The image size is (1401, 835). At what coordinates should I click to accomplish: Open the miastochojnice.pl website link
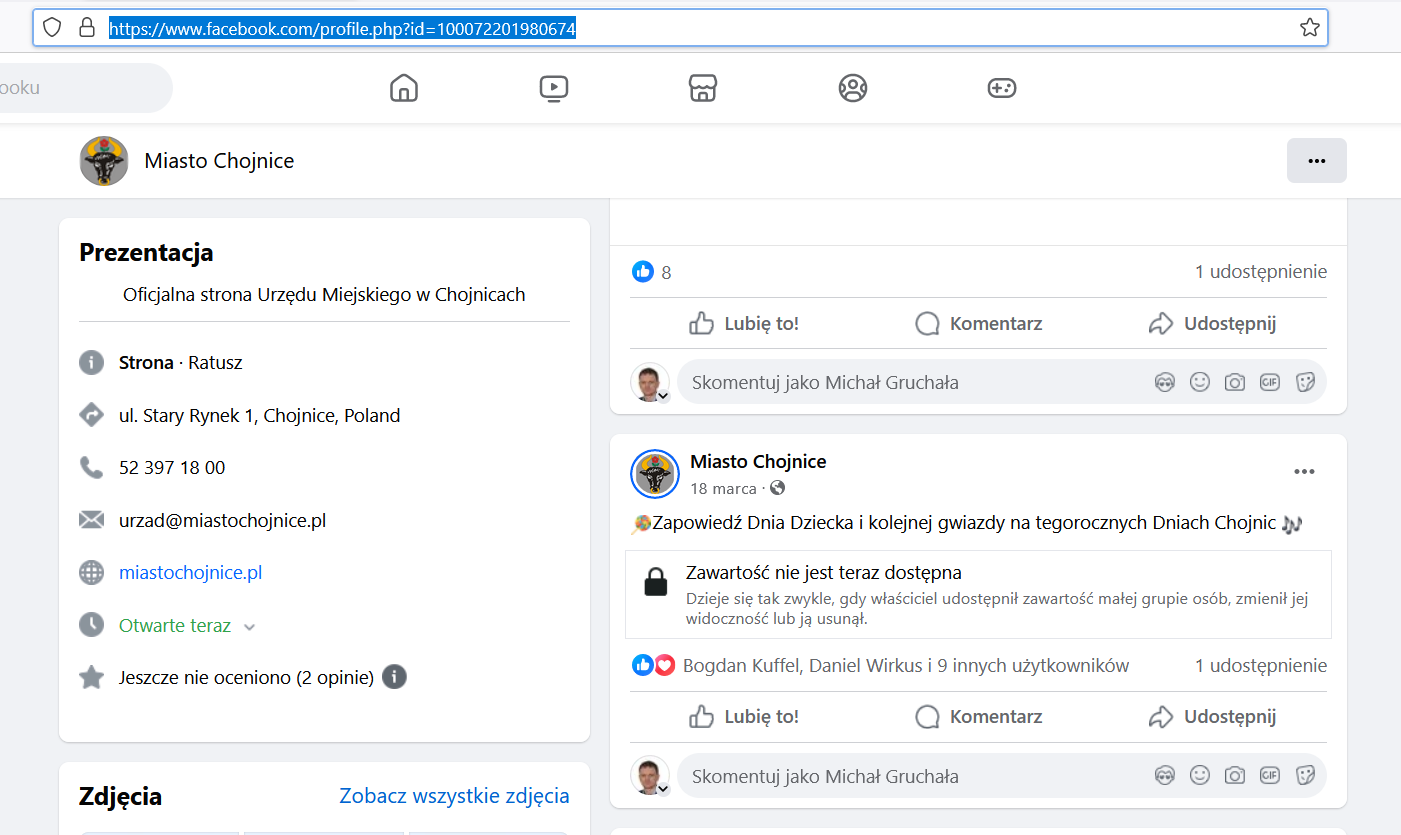[x=191, y=573]
